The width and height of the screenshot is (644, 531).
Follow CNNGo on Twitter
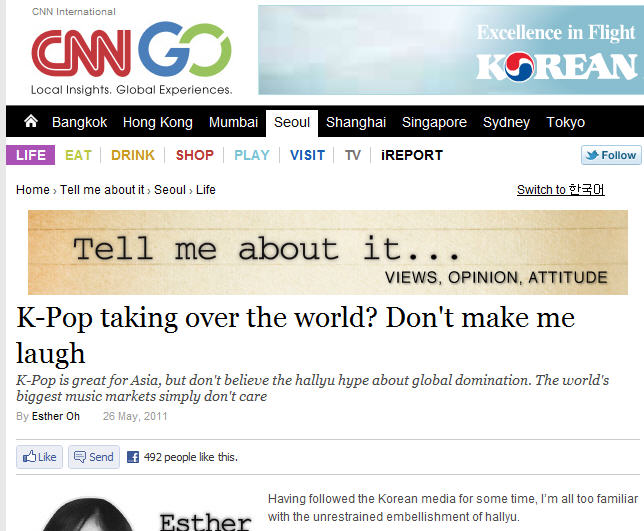[x=610, y=155]
